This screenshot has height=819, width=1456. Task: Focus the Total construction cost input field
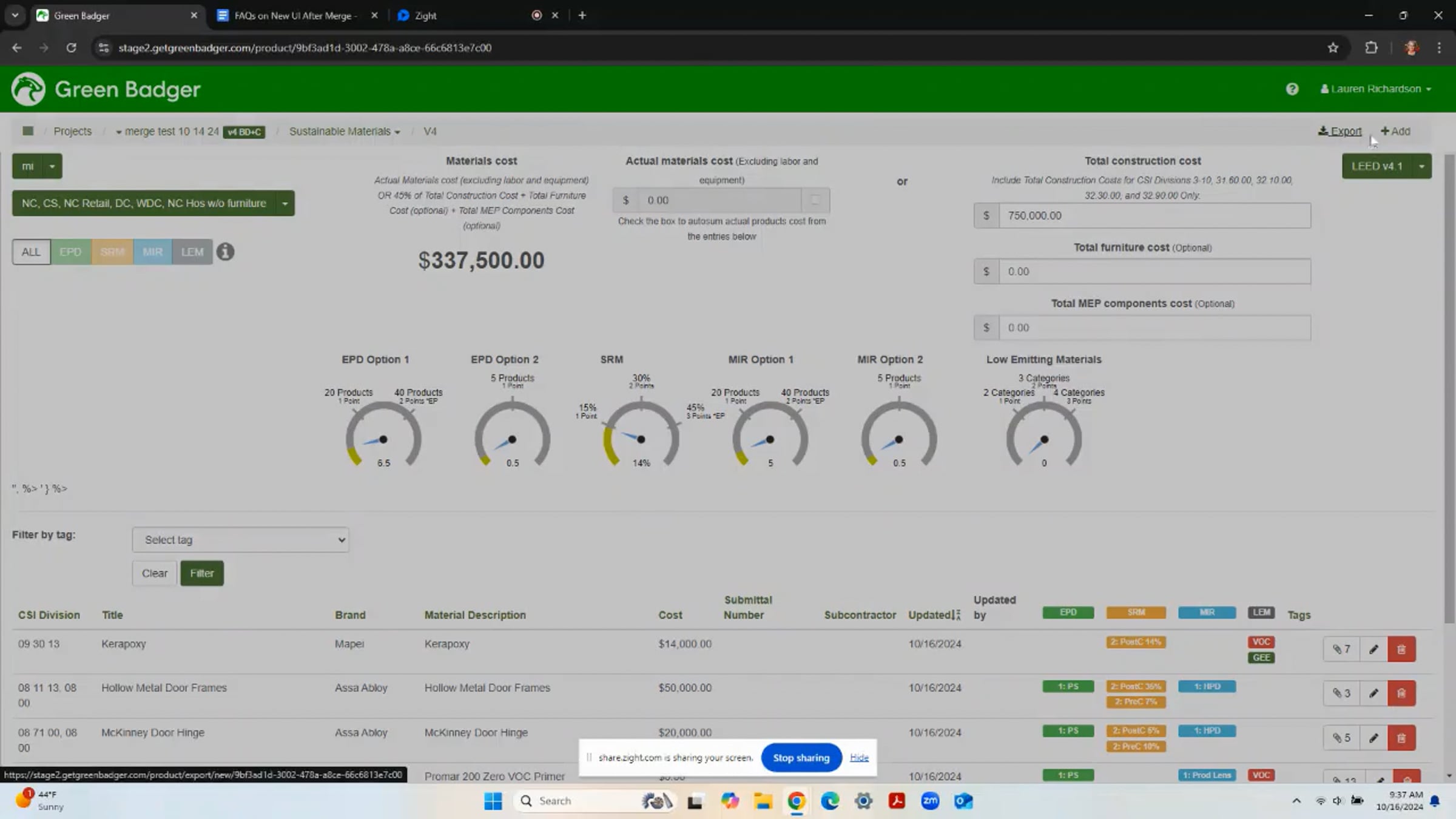tap(1154, 216)
